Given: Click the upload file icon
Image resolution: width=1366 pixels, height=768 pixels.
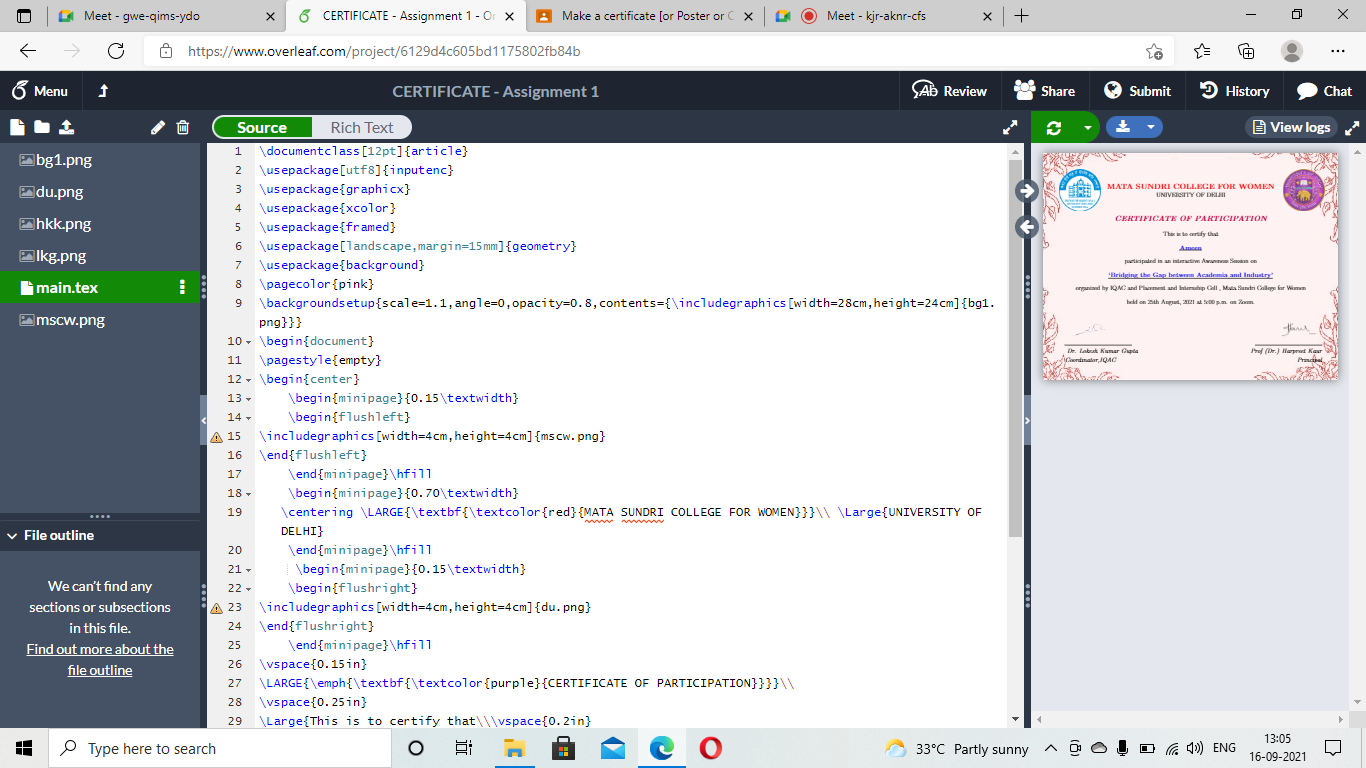Looking at the screenshot, I should coord(66,127).
